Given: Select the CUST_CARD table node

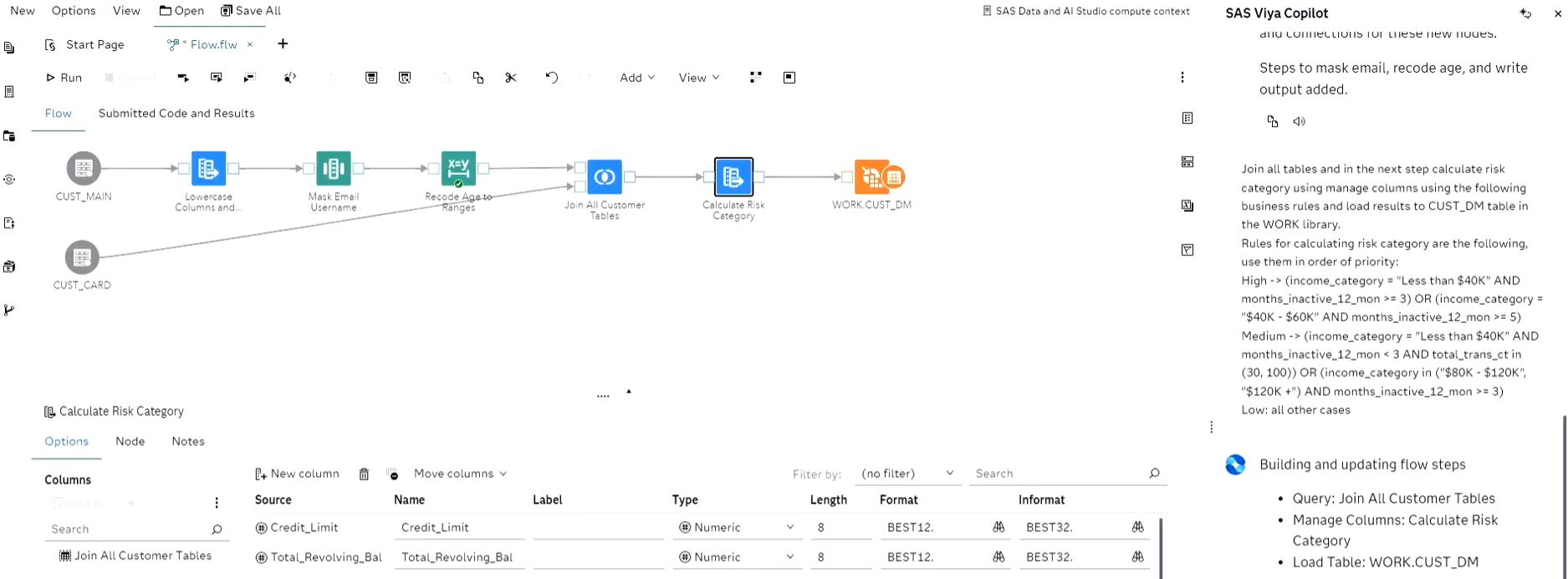Looking at the screenshot, I should [82, 258].
